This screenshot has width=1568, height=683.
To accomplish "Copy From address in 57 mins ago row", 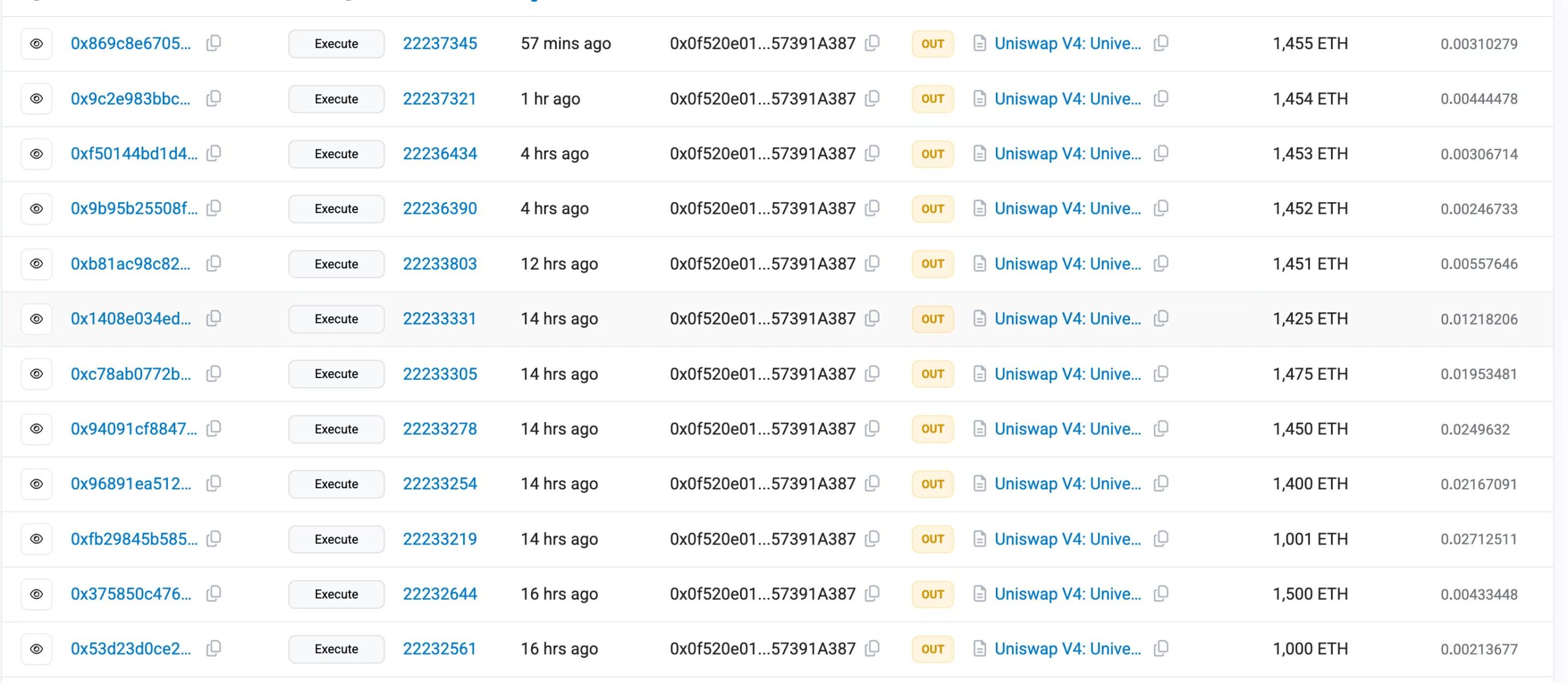I will click(872, 43).
